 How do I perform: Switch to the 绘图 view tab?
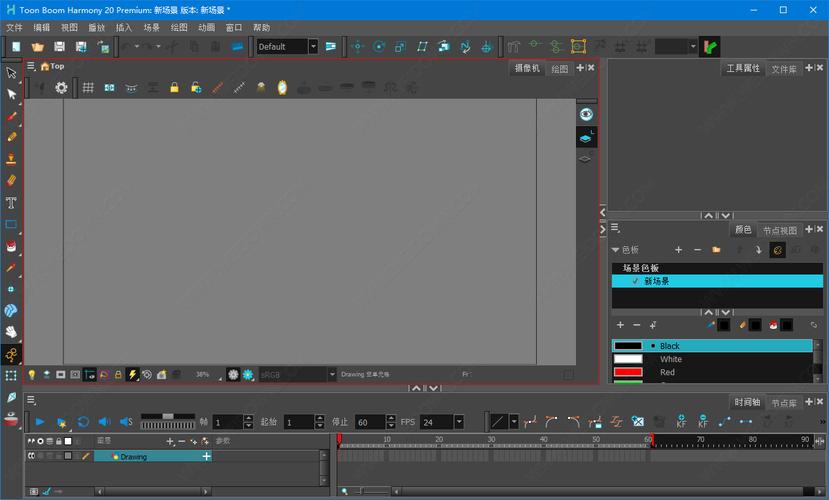(560, 69)
